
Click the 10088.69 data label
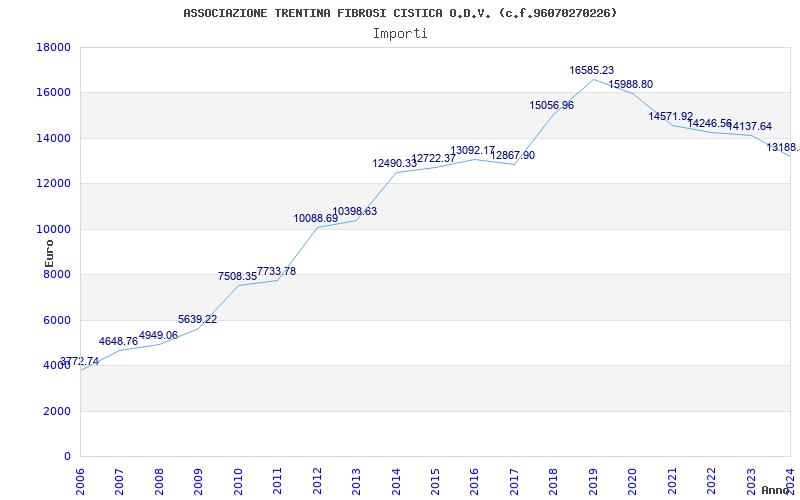click(x=316, y=218)
